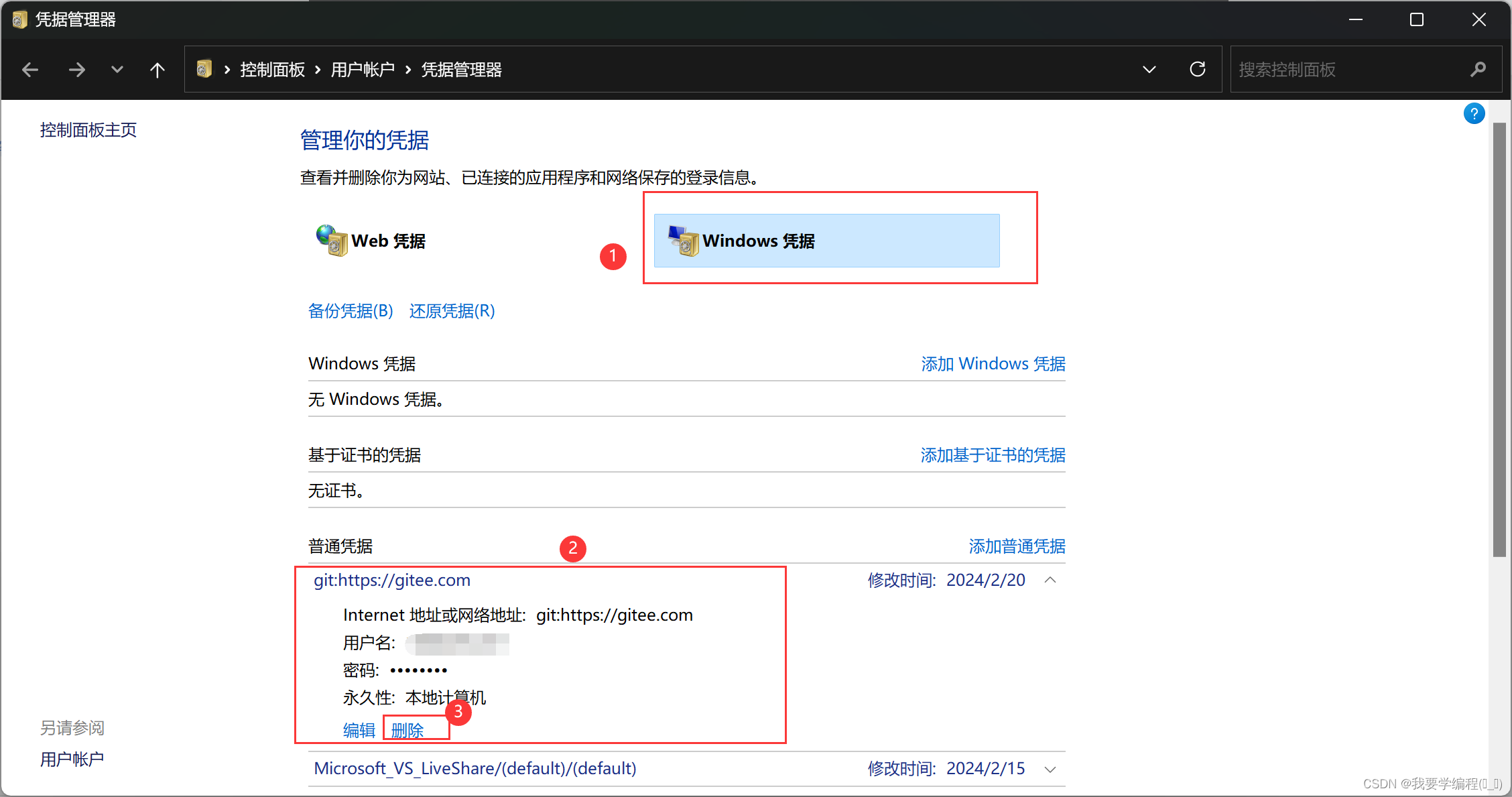
Task: Open Microsoft_VS_LiveShare/(default)/(default) credential
Action: pos(475,769)
